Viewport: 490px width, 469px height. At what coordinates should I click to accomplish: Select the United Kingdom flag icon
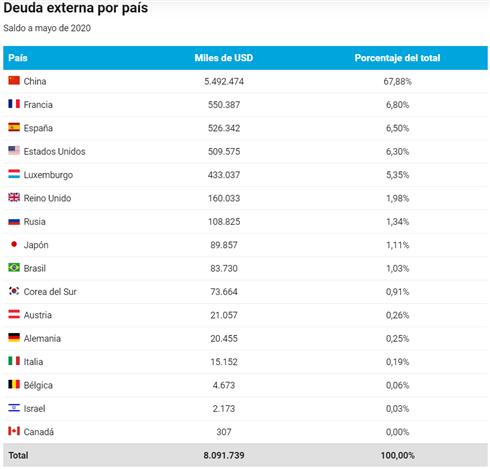14,197
